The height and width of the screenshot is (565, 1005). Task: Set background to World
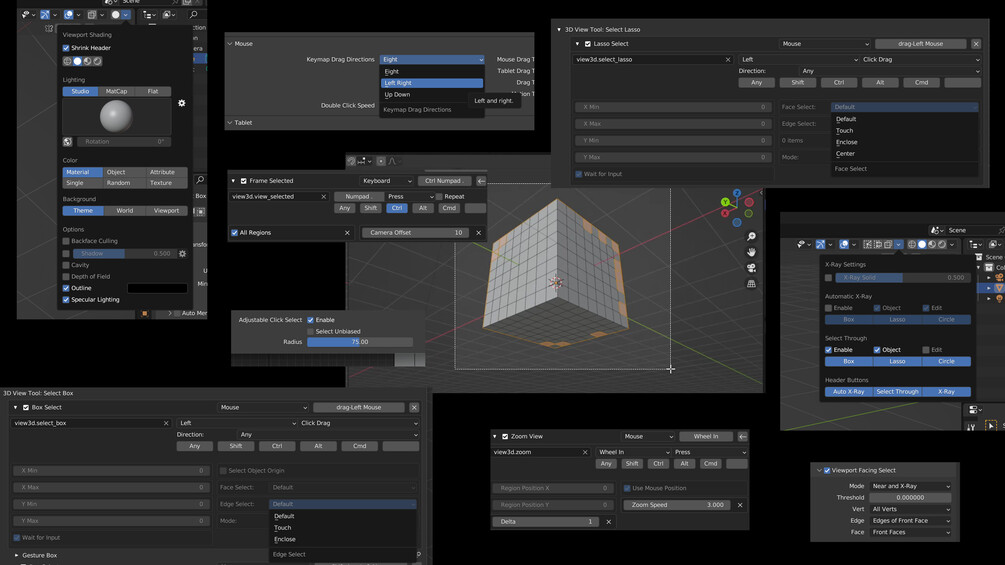(x=124, y=211)
